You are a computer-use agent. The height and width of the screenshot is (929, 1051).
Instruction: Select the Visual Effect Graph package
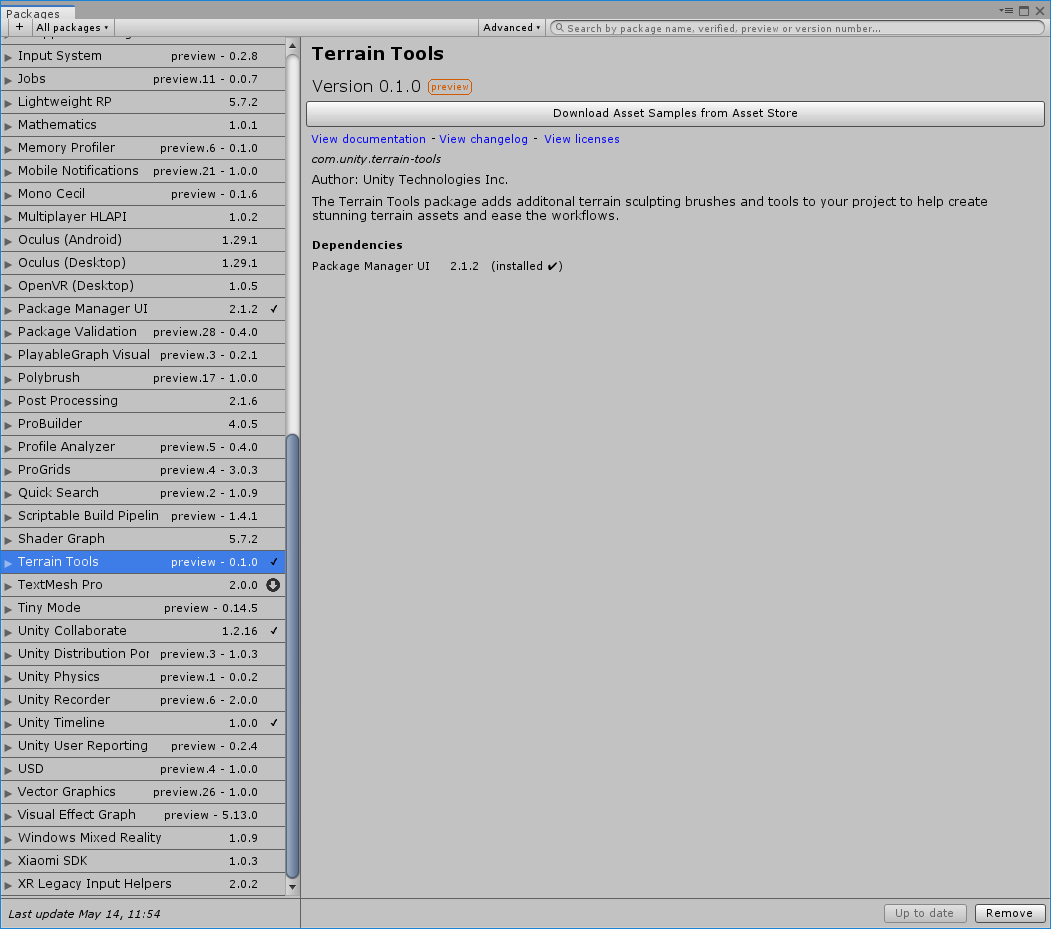(x=143, y=815)
